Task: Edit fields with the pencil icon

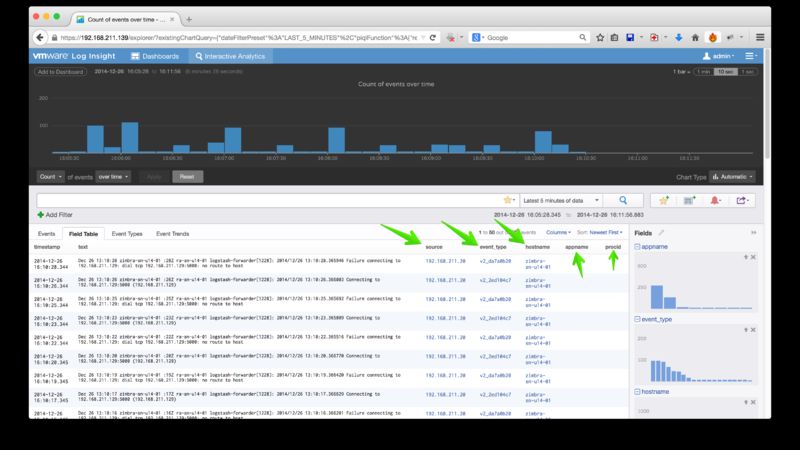Action: 661,233
